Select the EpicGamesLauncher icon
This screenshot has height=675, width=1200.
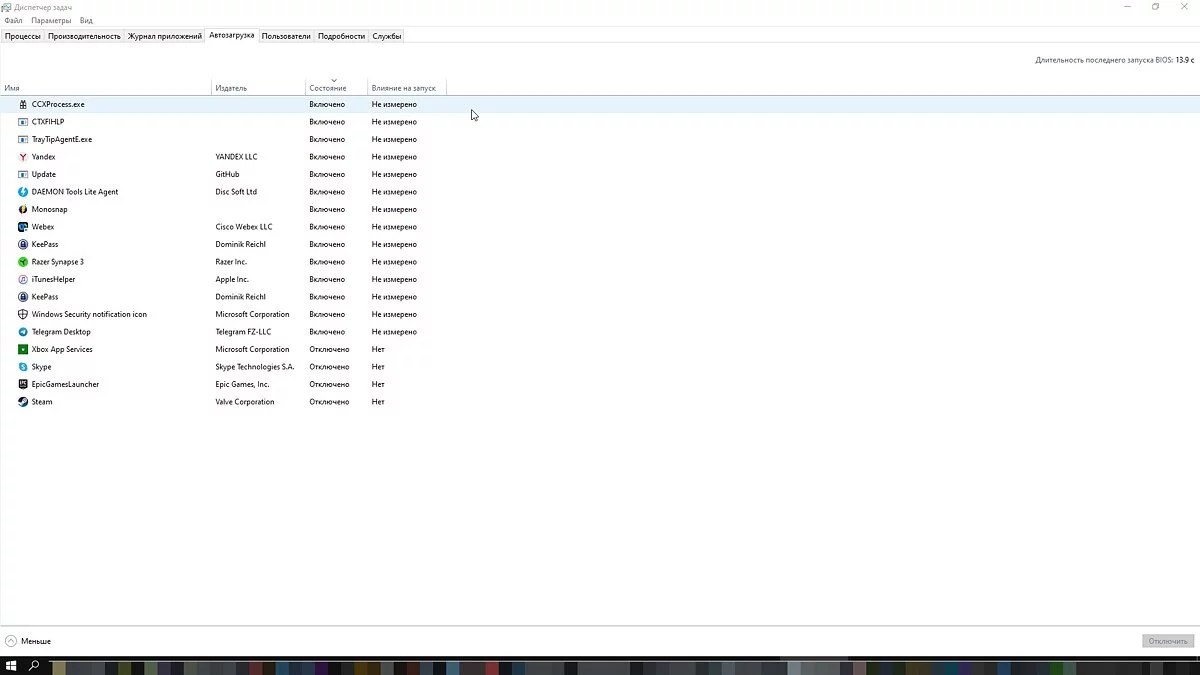click(23, 384)
